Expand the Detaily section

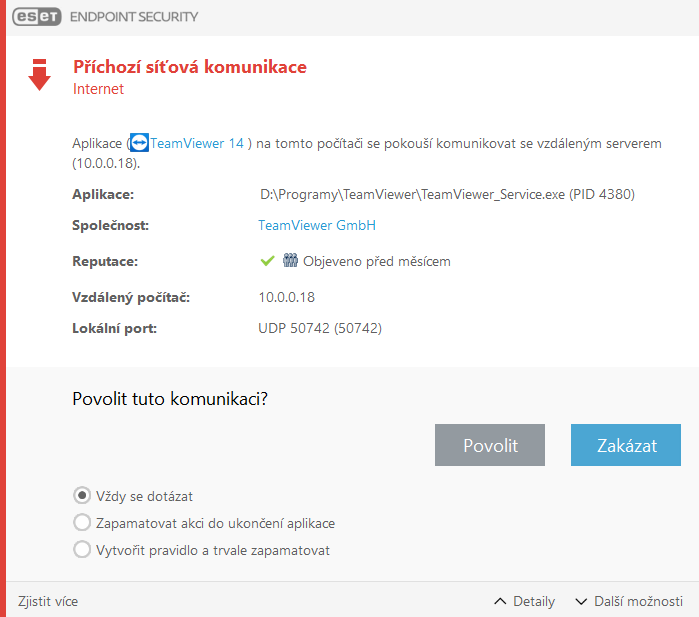coord(525,601)
